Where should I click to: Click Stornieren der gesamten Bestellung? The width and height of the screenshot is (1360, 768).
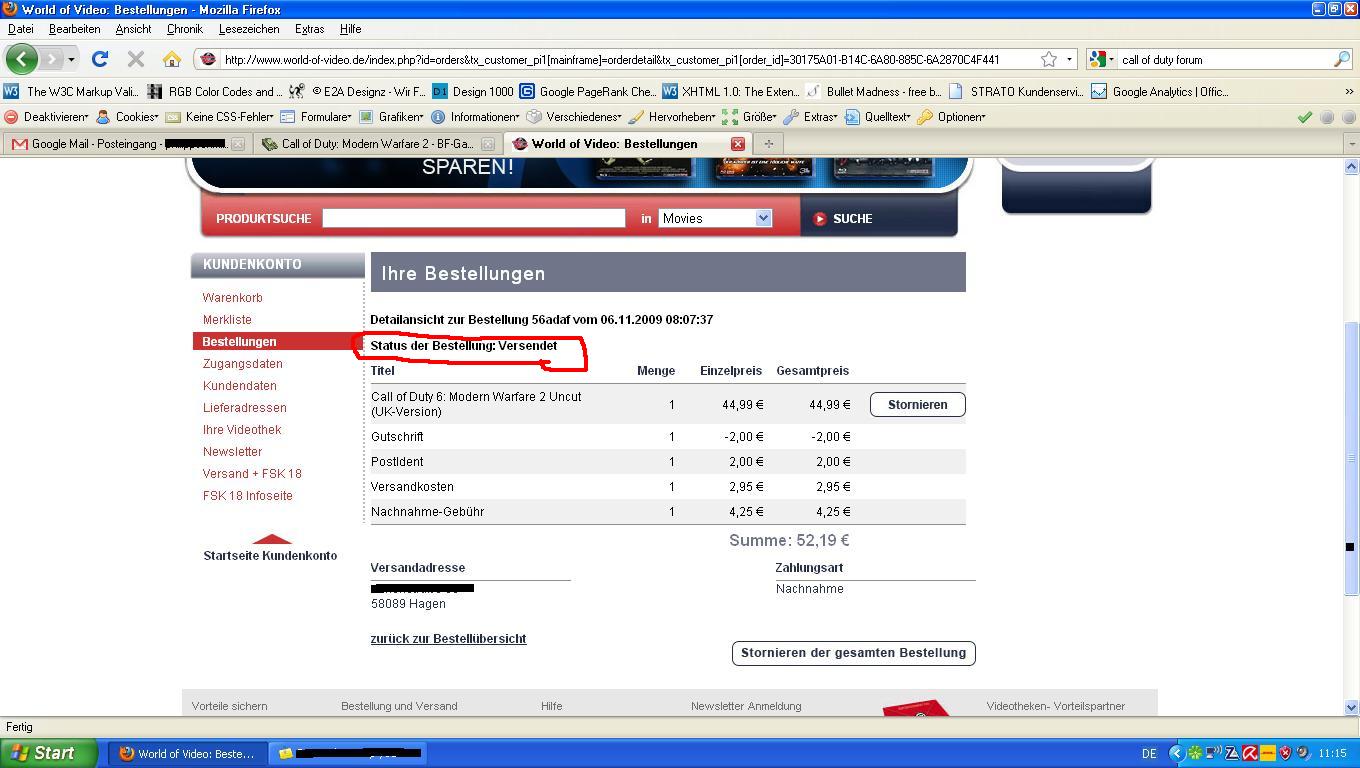(853, 653)
